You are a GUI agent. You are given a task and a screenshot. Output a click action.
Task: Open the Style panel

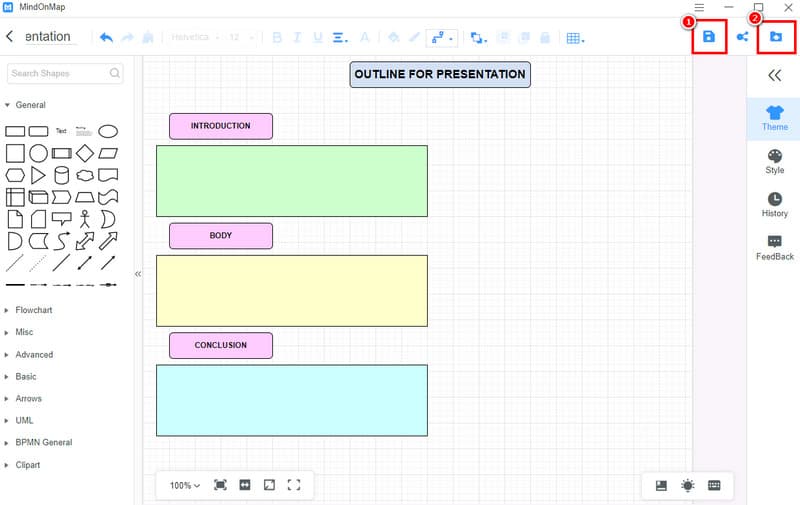pyautogui.click(x=774, y=162)
